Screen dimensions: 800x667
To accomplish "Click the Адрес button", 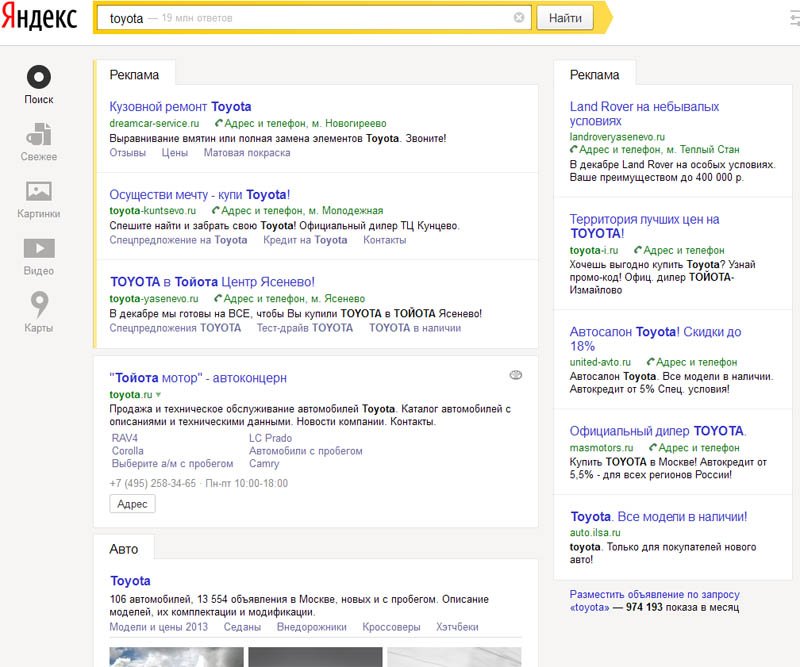I will click(132, 504).
